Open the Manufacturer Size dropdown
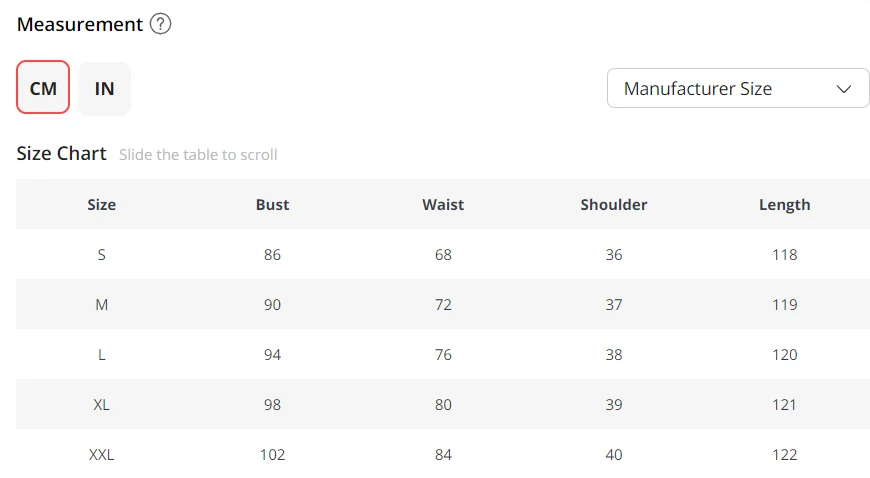The image size is (870, 478). pos(737,88)
